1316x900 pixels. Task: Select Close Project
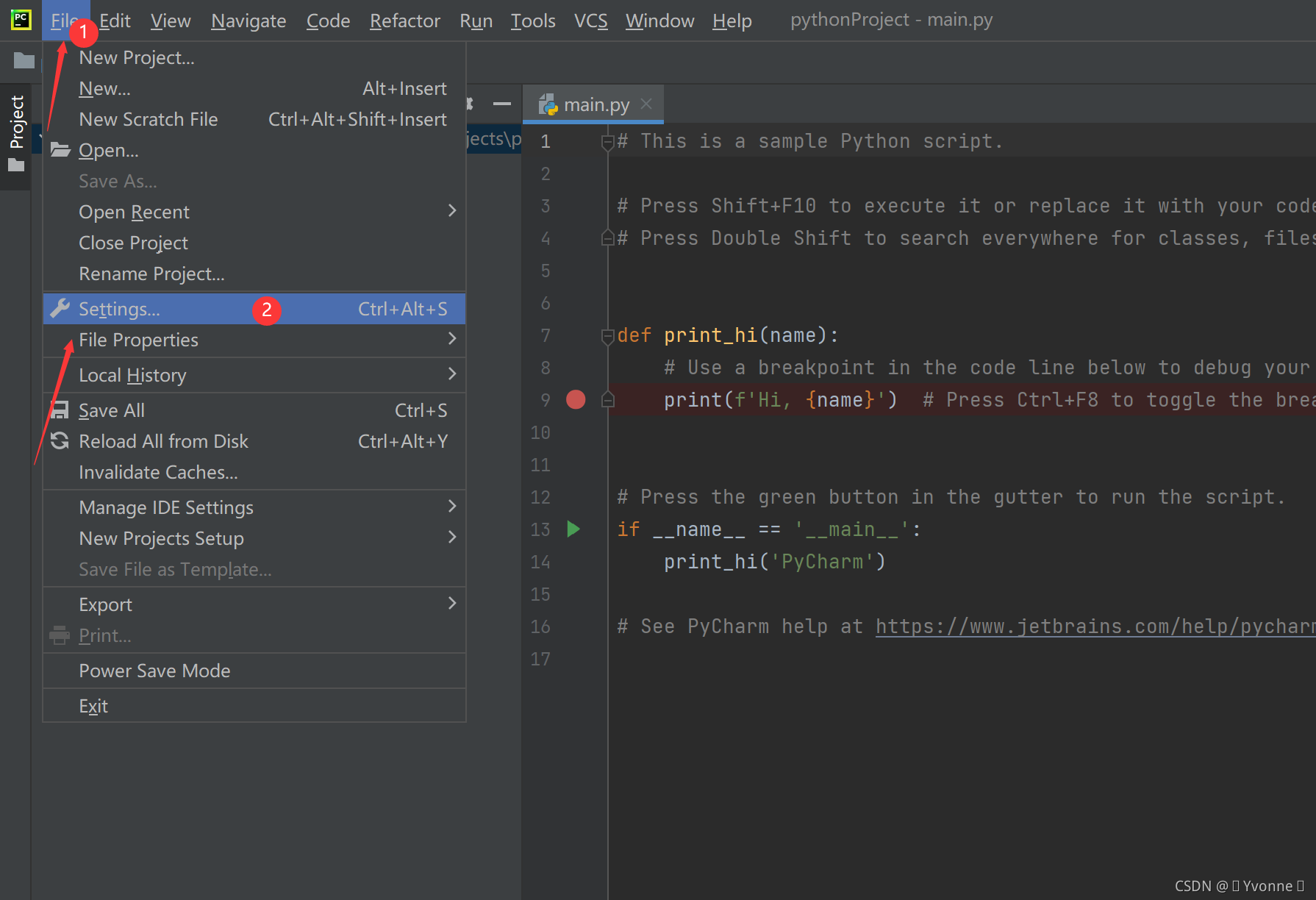tap(254, 243)
